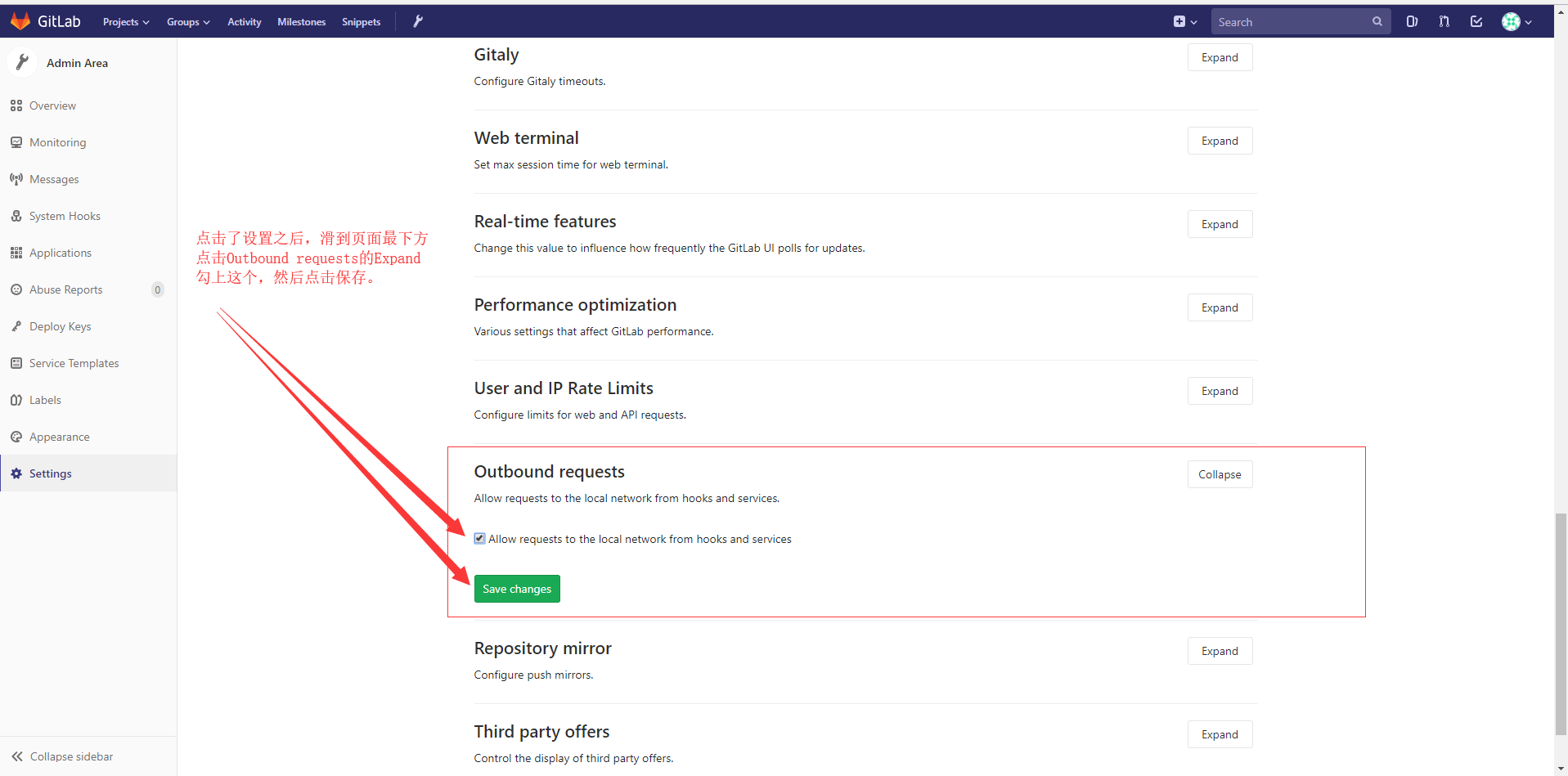Click the Messages broadcast icon
Image resolution: width=1568 pixels, height=776 pixels.
[x=16, y=179]
